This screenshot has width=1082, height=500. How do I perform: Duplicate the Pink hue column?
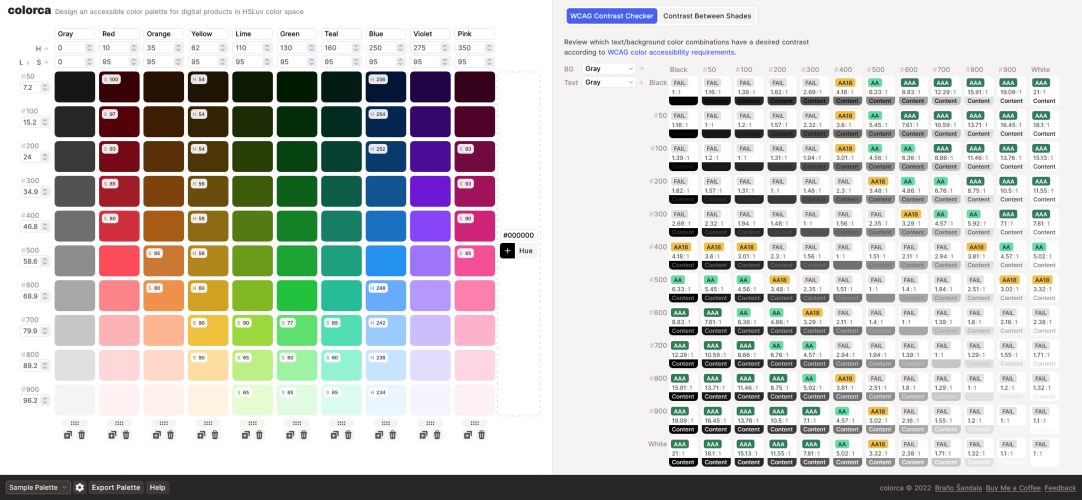(468, 435)
